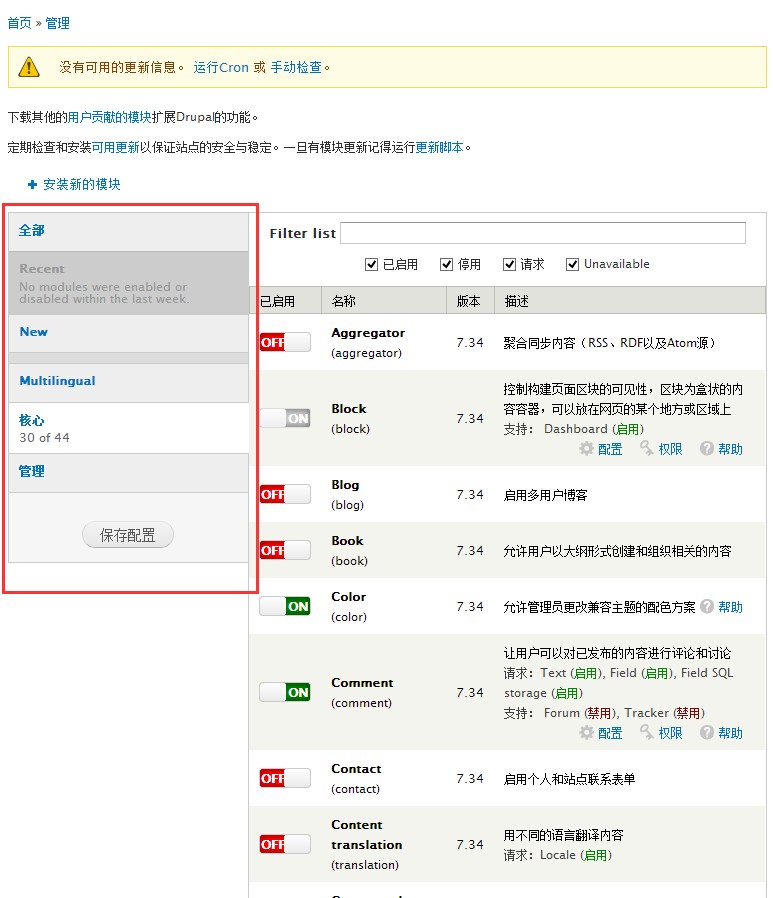
Task: Click the help question icon in Block row
Action: [x=707, y=448]
